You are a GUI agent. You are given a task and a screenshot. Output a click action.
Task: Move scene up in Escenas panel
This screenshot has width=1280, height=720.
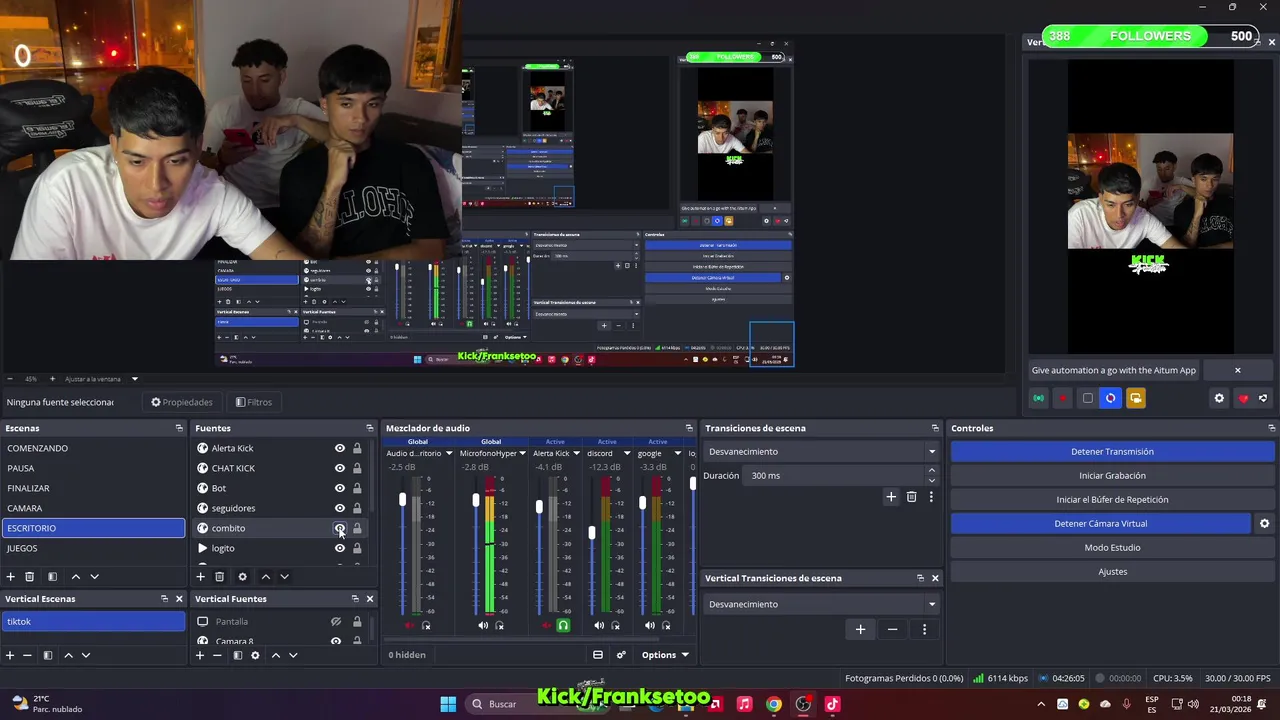point(75,577)
